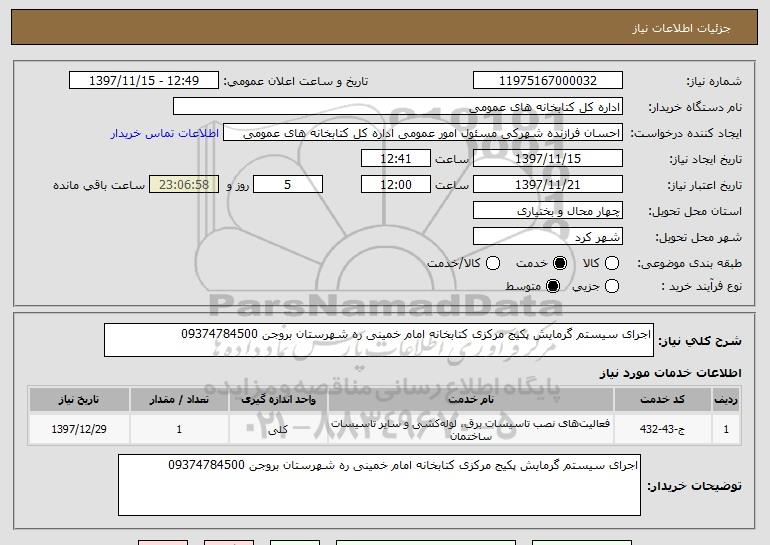Select the کالا radio button
The height and width of the screenshot is (545, 770).
point(613,263)
